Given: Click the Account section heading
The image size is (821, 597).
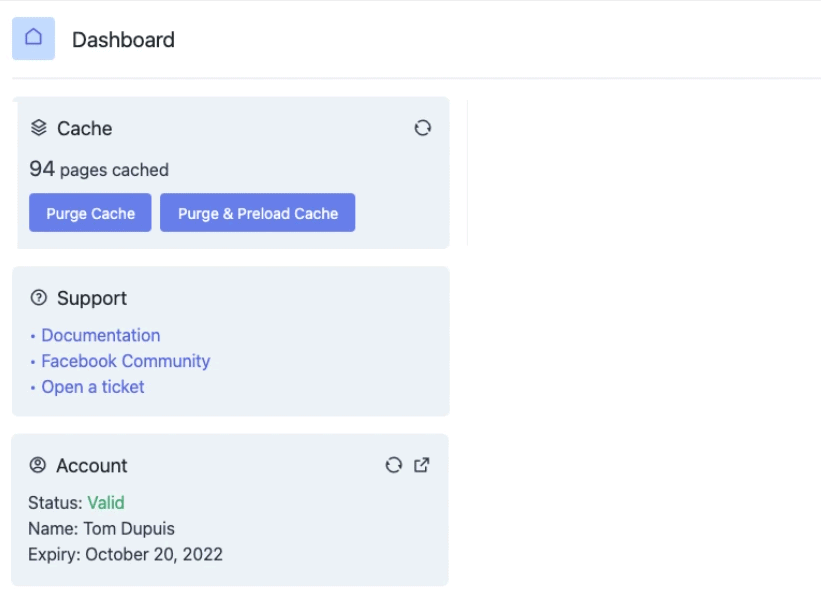Looking at the screenshot, I should (x=92, y=465).
